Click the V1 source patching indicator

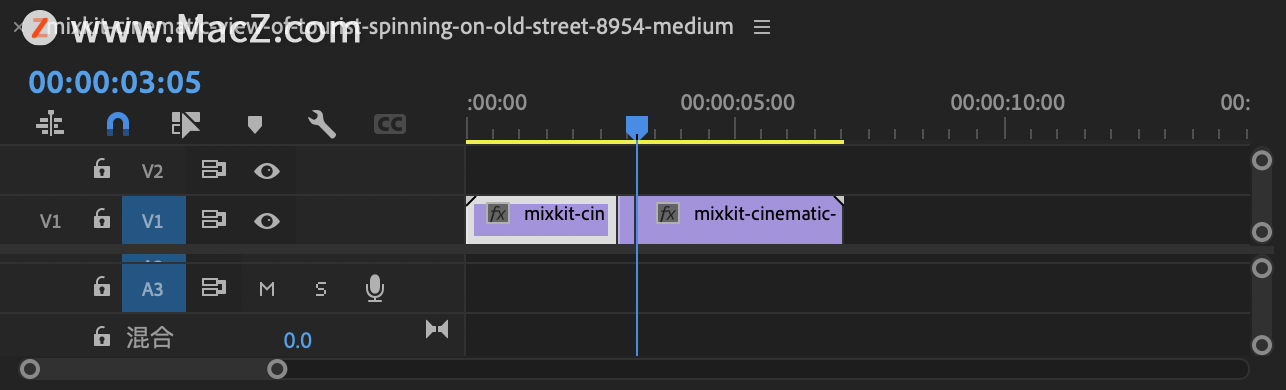50,221
